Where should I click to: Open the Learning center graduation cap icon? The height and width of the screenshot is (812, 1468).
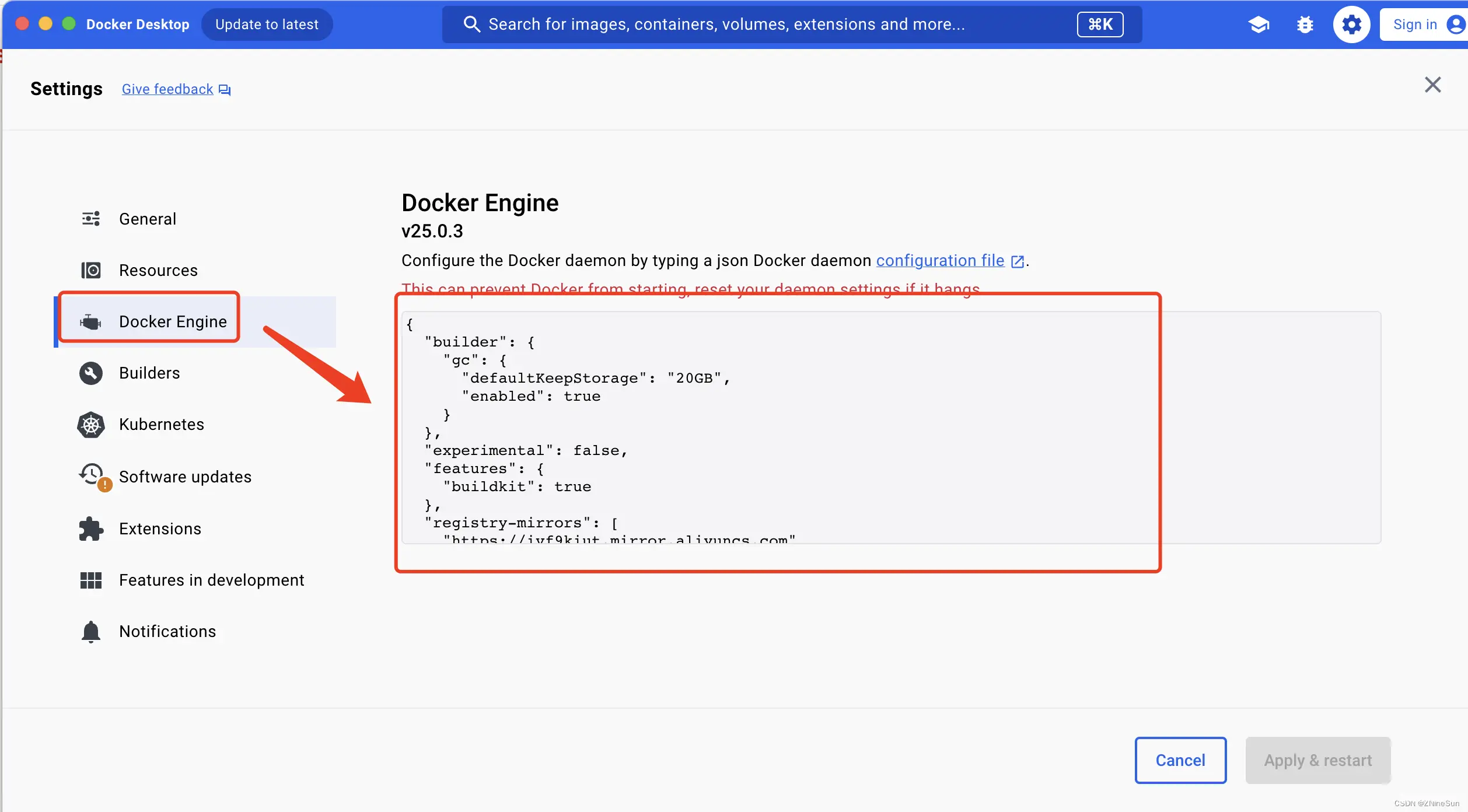1259,24
